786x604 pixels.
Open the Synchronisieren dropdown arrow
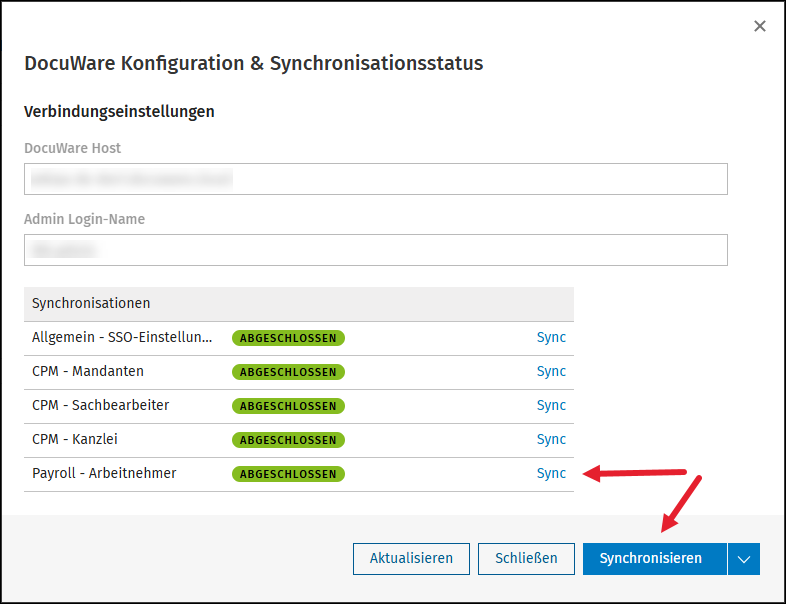coord(744,558)
